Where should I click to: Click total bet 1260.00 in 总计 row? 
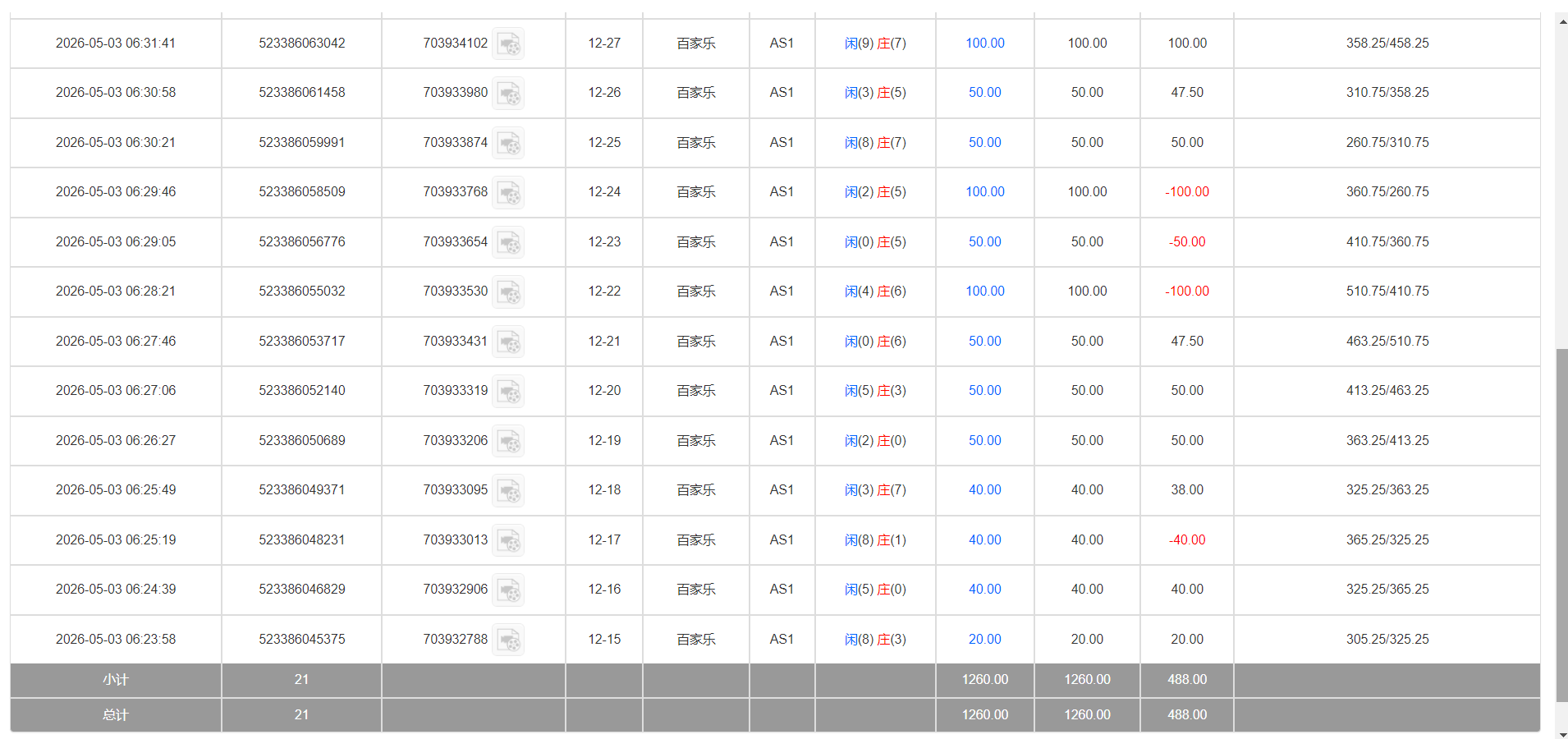984,714
